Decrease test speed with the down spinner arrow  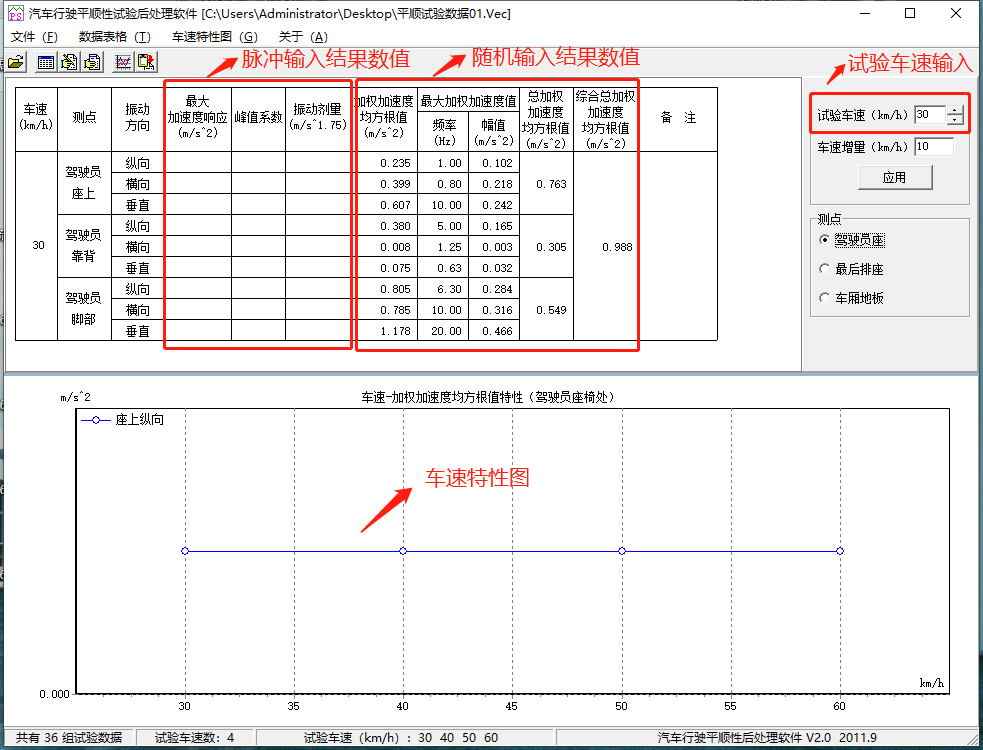pyautogui.click(x=955, y=120)
